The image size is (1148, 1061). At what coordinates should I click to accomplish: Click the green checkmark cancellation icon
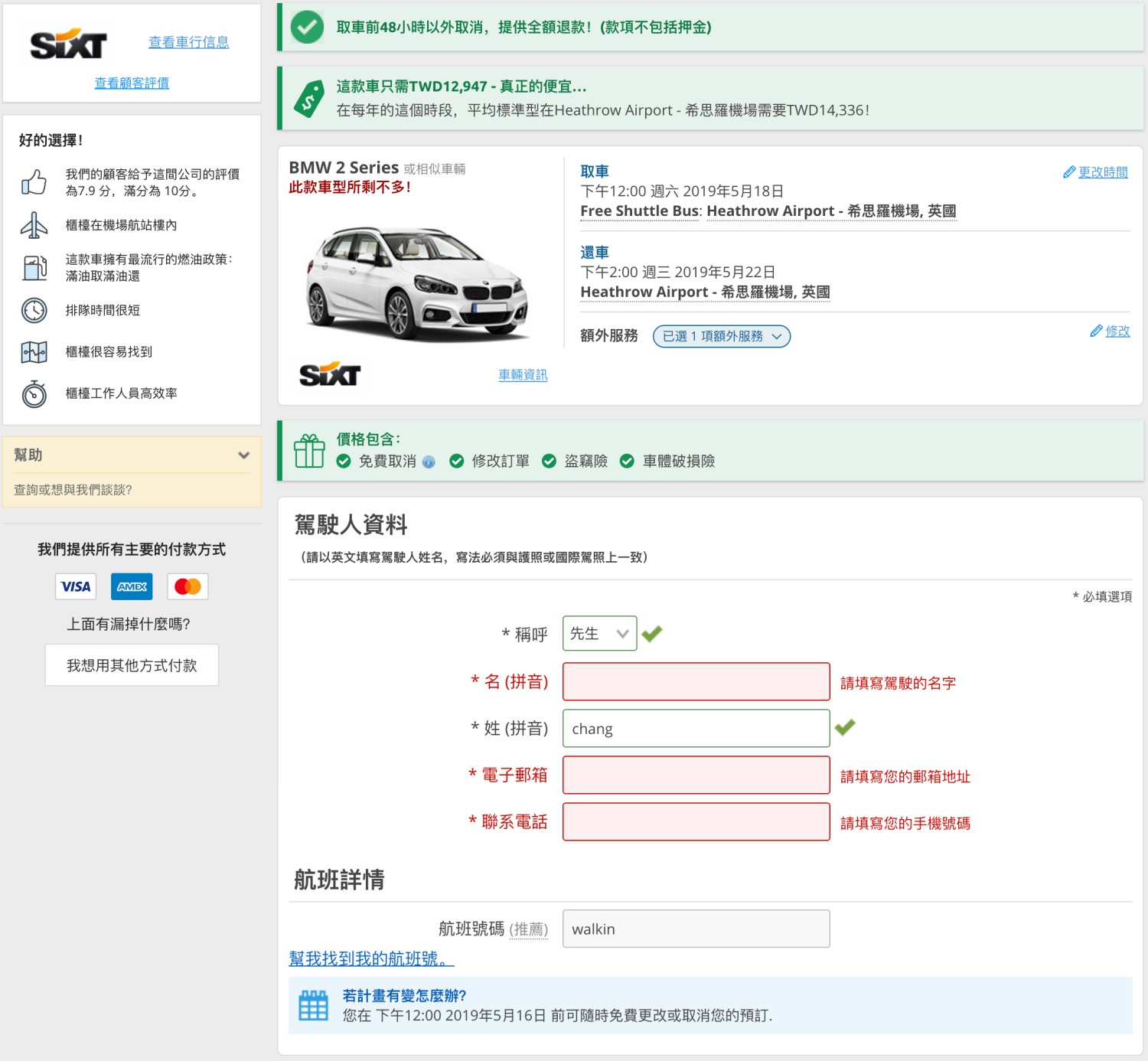tap(307, 27)
